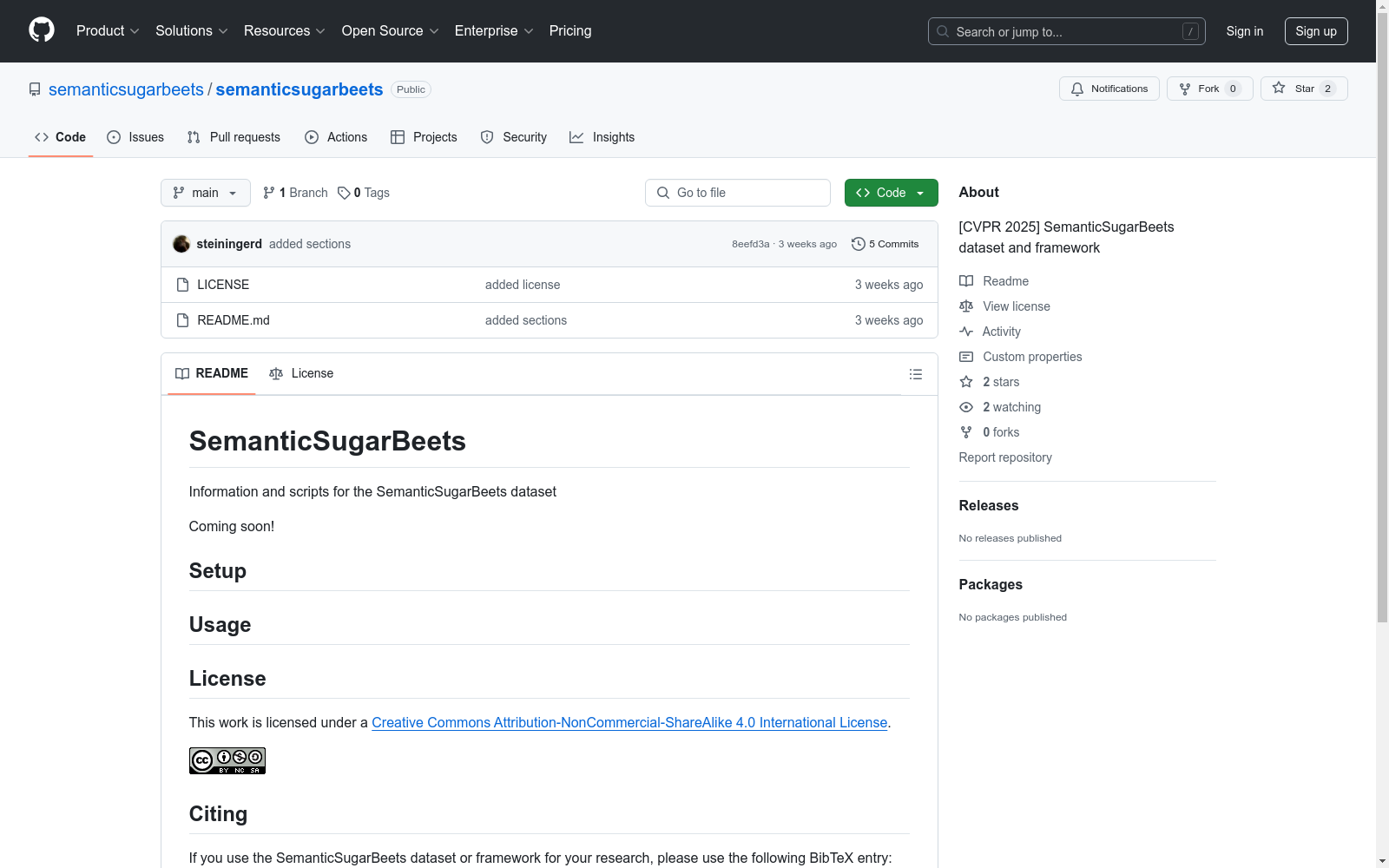
Task: Open 'added sections' message in README.md row
Action: [526, 320]
